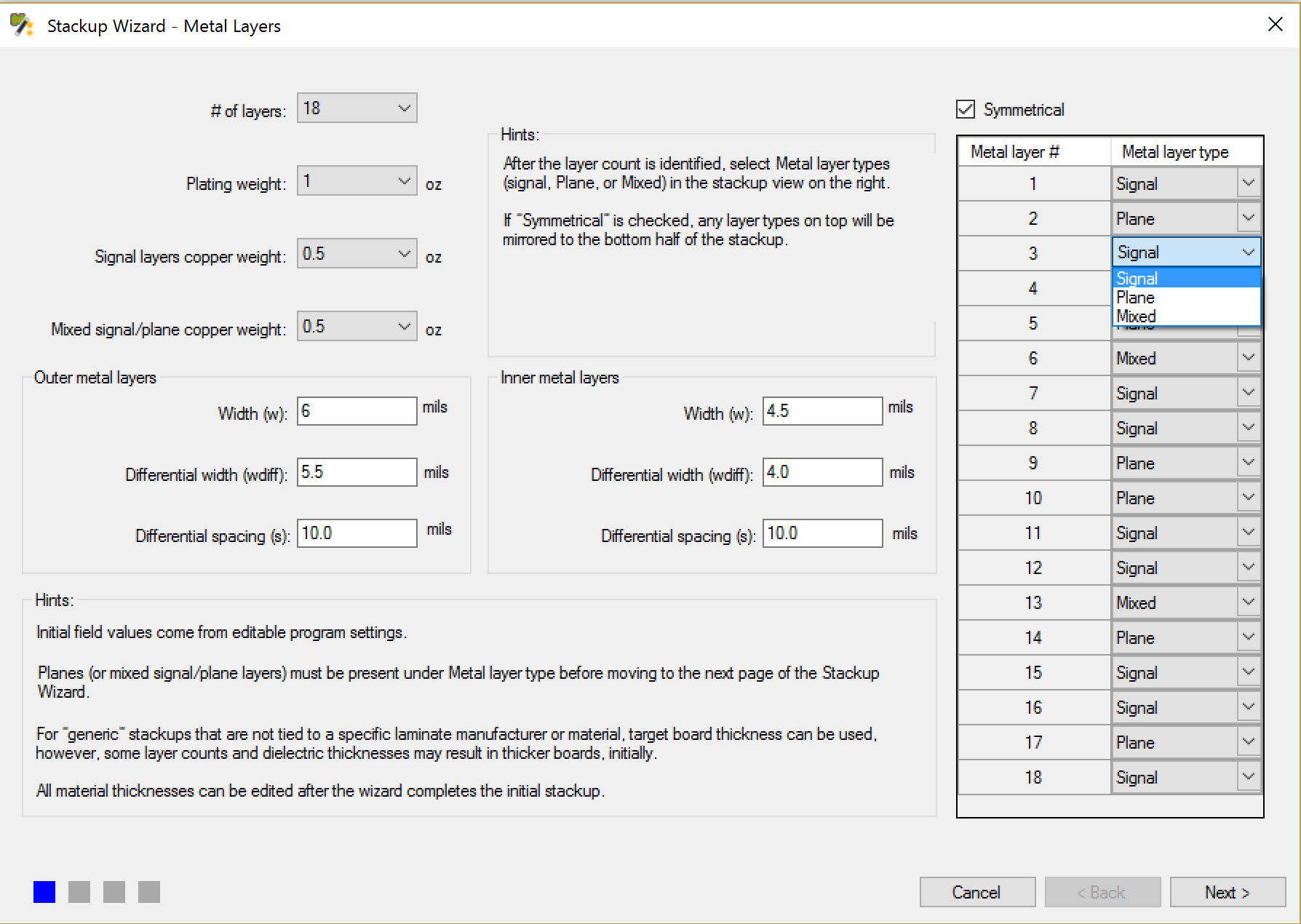Open layer type dropdown for metal layer 8

tap(1248, 427)
